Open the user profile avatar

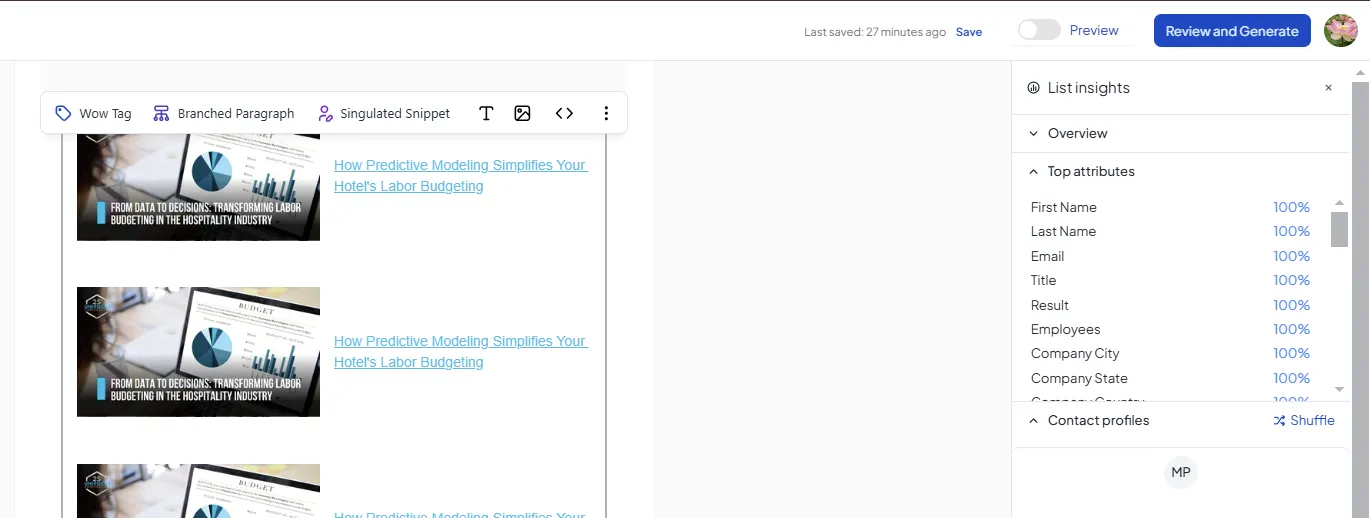pos(1341,30)
